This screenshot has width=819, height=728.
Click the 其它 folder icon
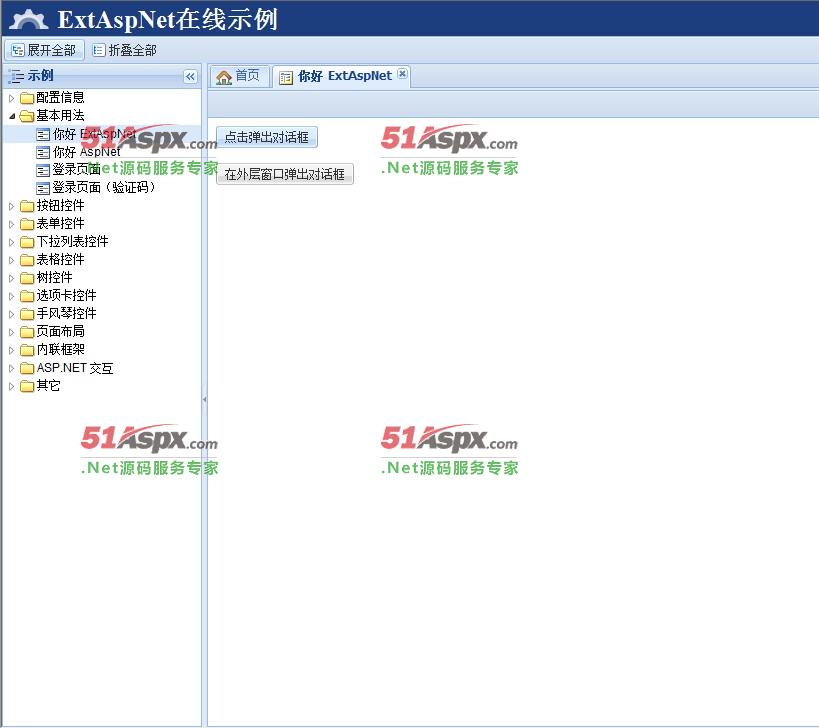[x=27, y=386]
